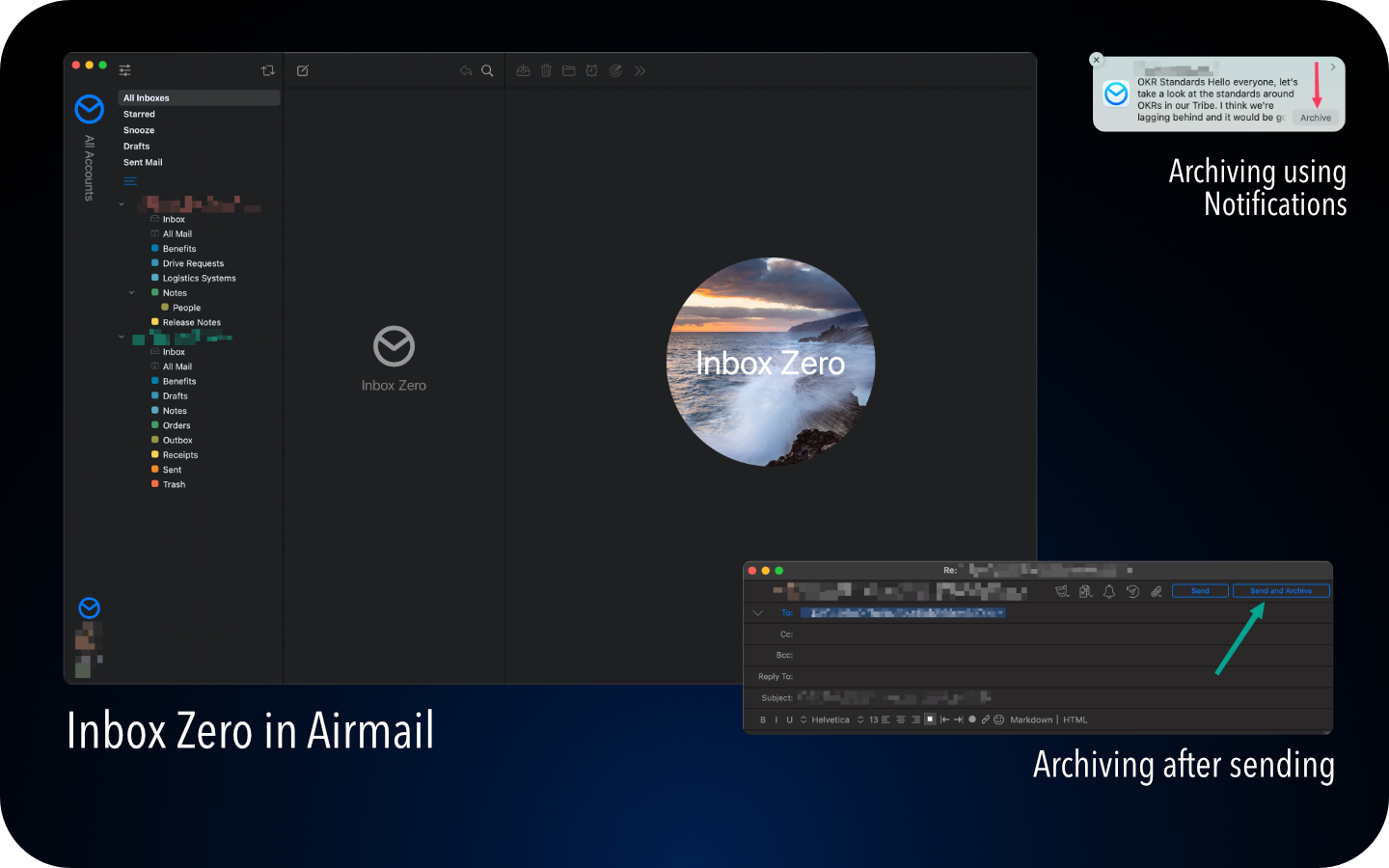
Task: Expand notification with the right chevron
Action: [x=1333, y=68]
